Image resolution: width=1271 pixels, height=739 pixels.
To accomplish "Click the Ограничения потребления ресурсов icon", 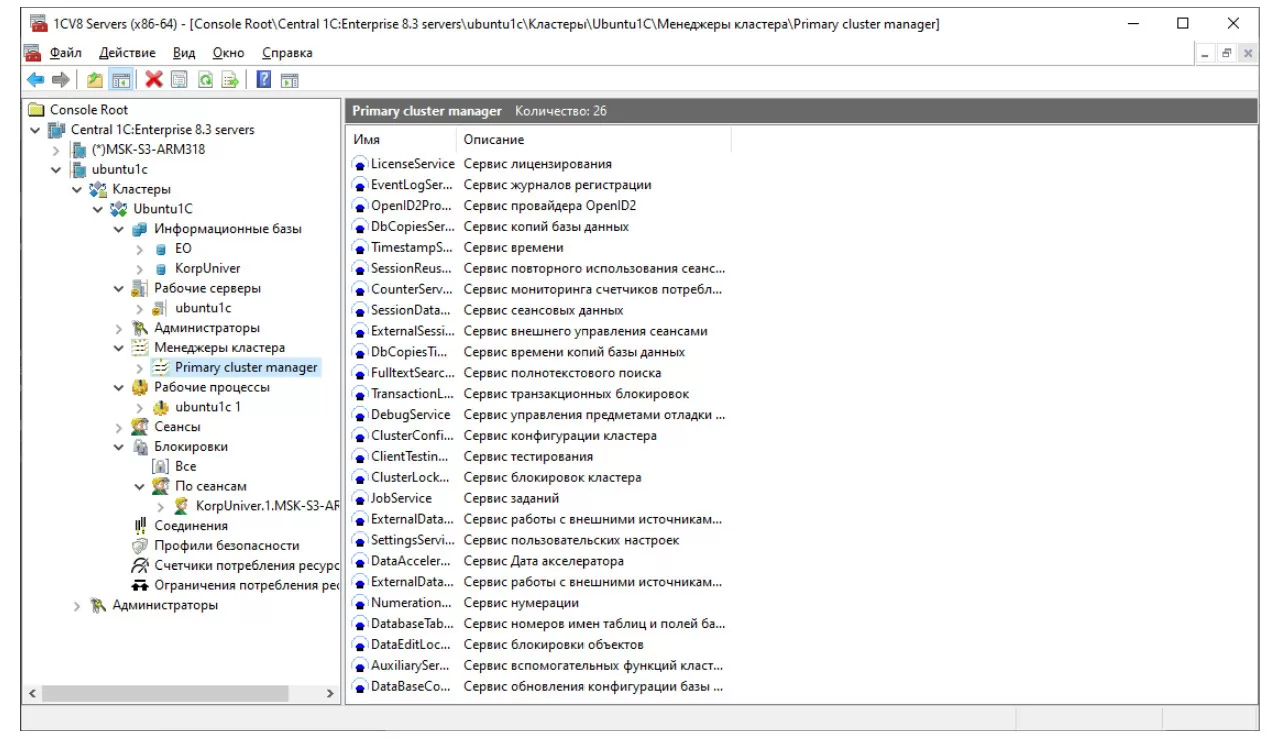I will [140, 585].
